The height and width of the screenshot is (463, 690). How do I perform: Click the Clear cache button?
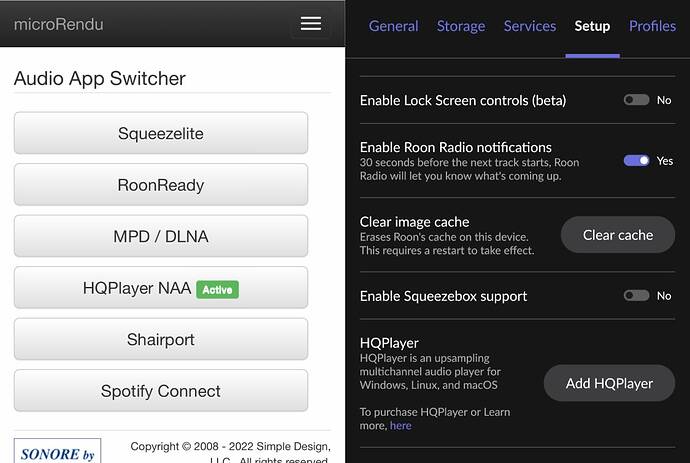(618, 235)
